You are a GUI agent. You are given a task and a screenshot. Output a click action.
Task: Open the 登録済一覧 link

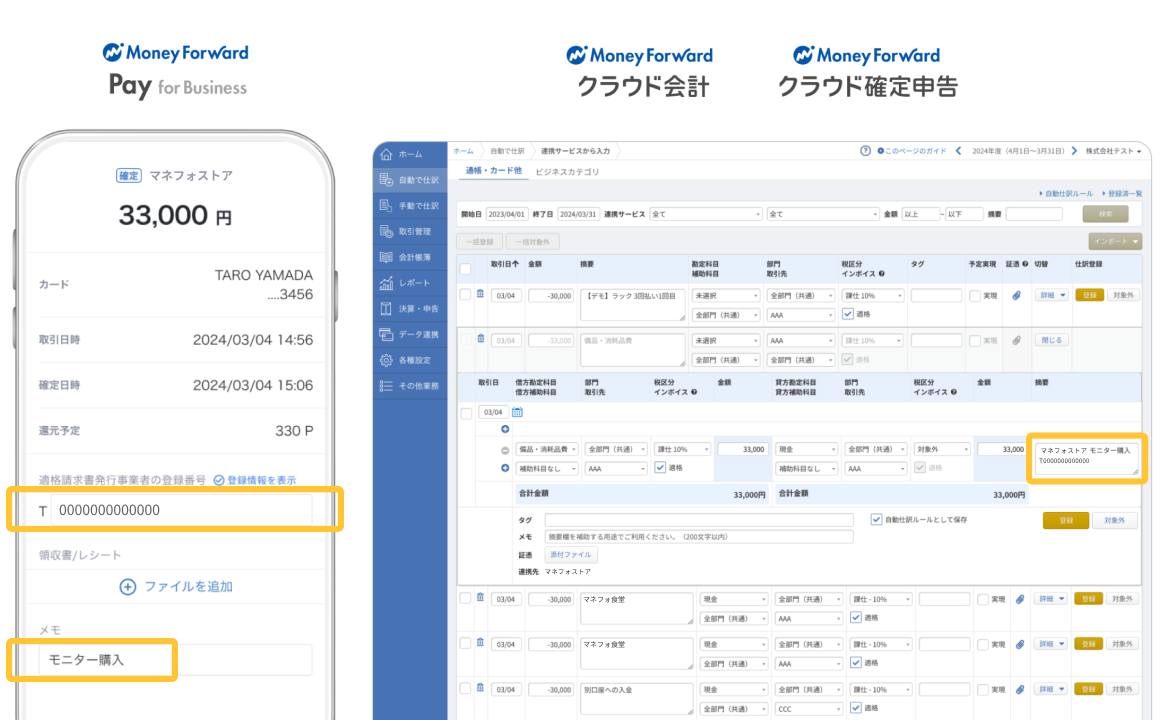(1122, 194)
